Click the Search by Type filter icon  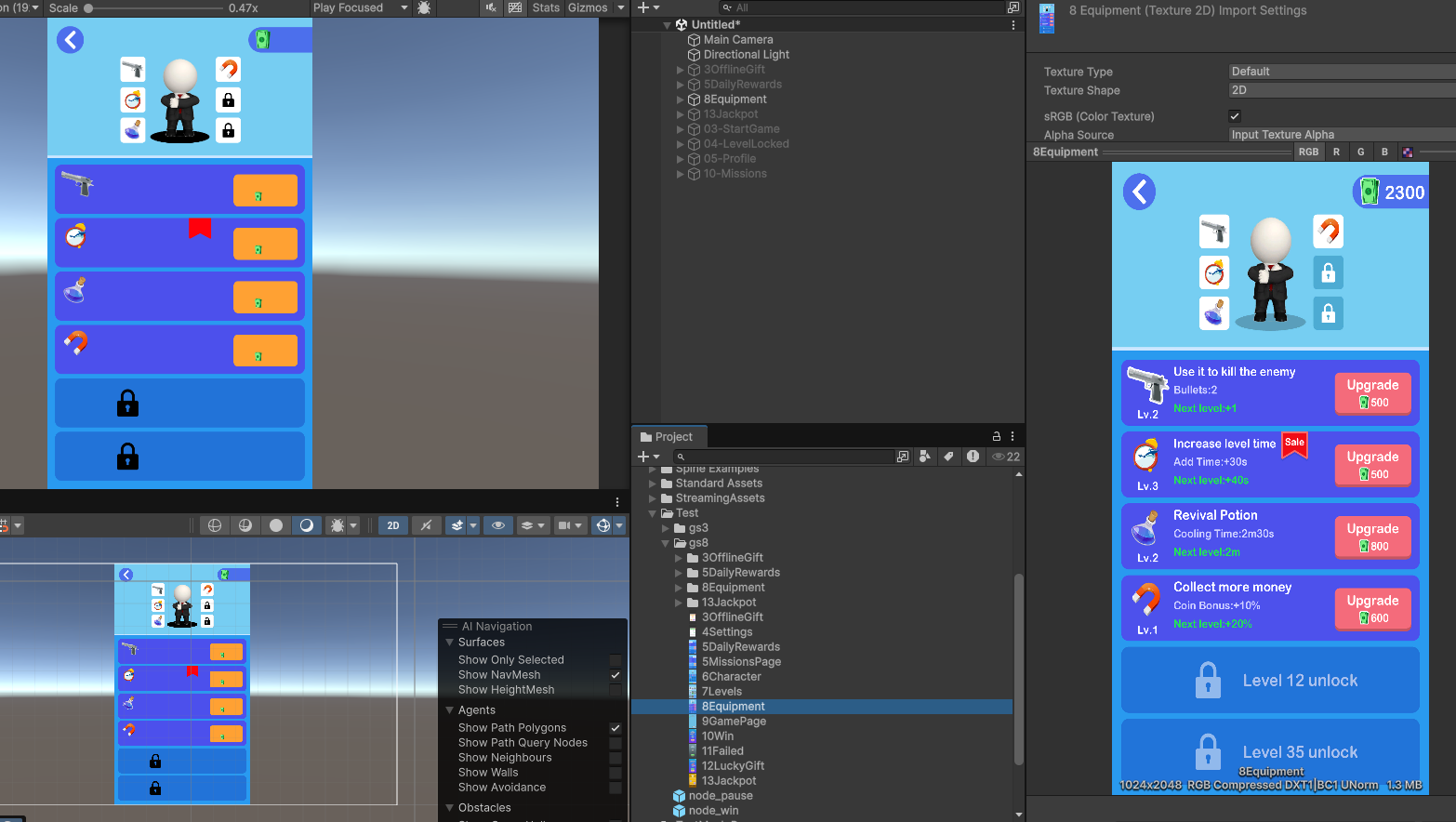(x=924, y=457)
